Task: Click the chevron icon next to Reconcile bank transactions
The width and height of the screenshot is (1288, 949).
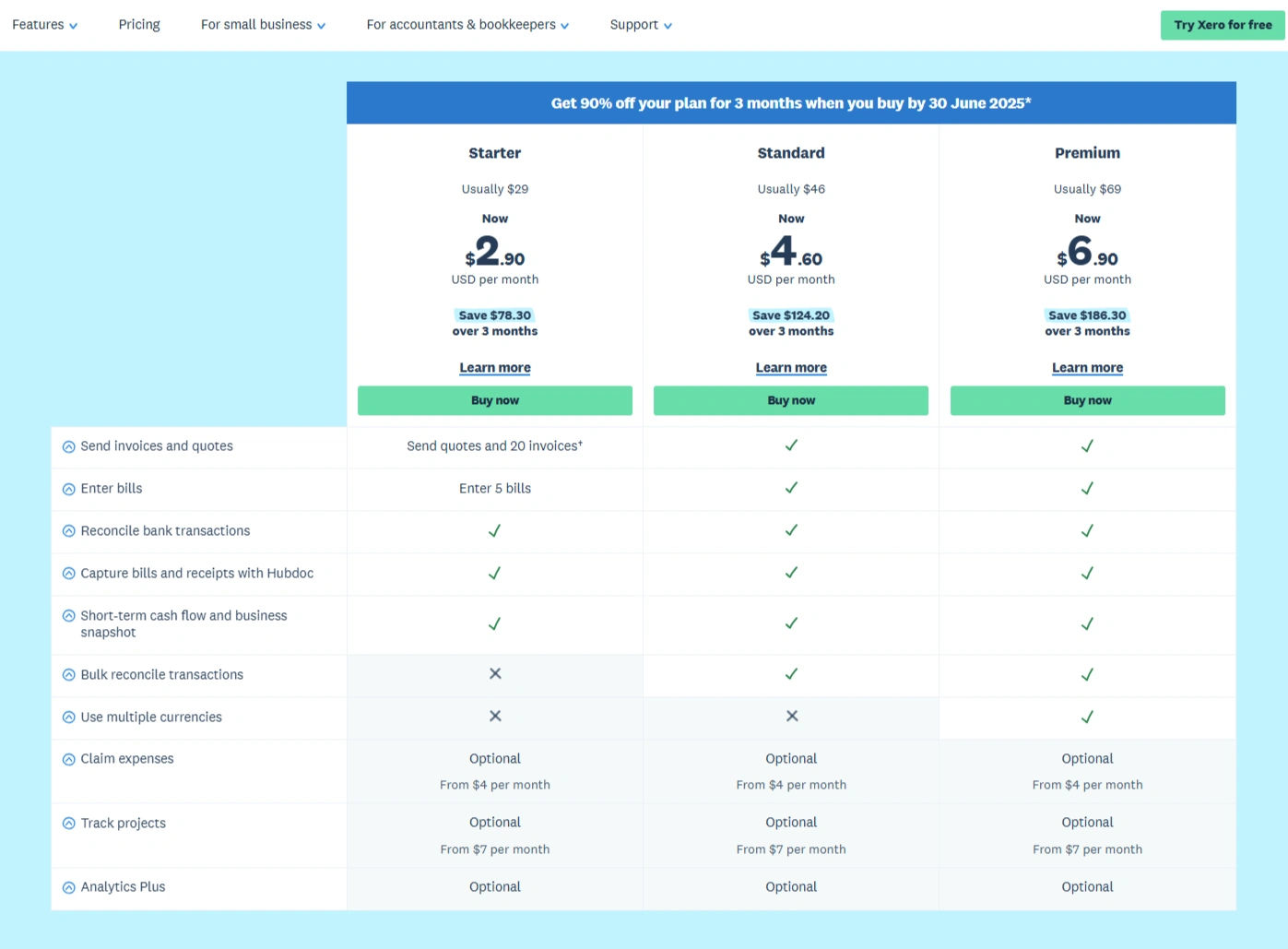Action: (68, 531)
